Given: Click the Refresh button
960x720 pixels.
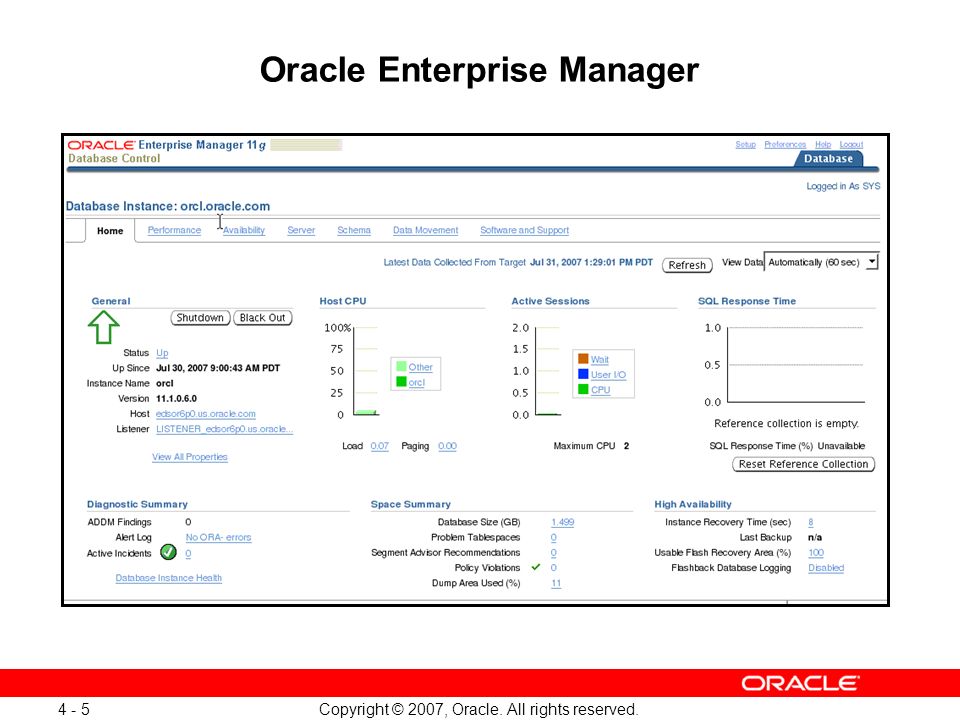Looking at the screenshot, I should click(x=687, y=265).
